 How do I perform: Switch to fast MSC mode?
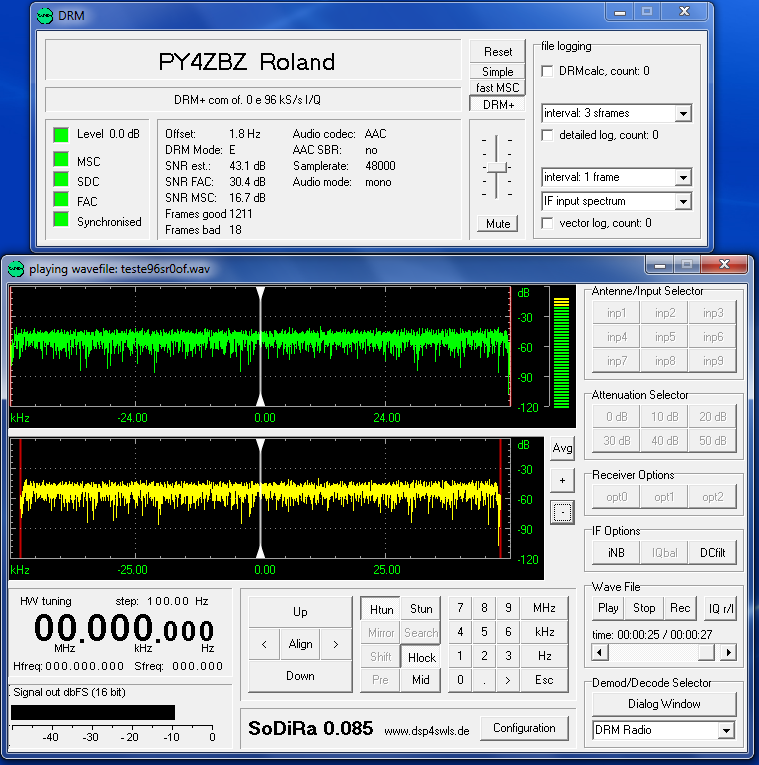coord(497,88)
